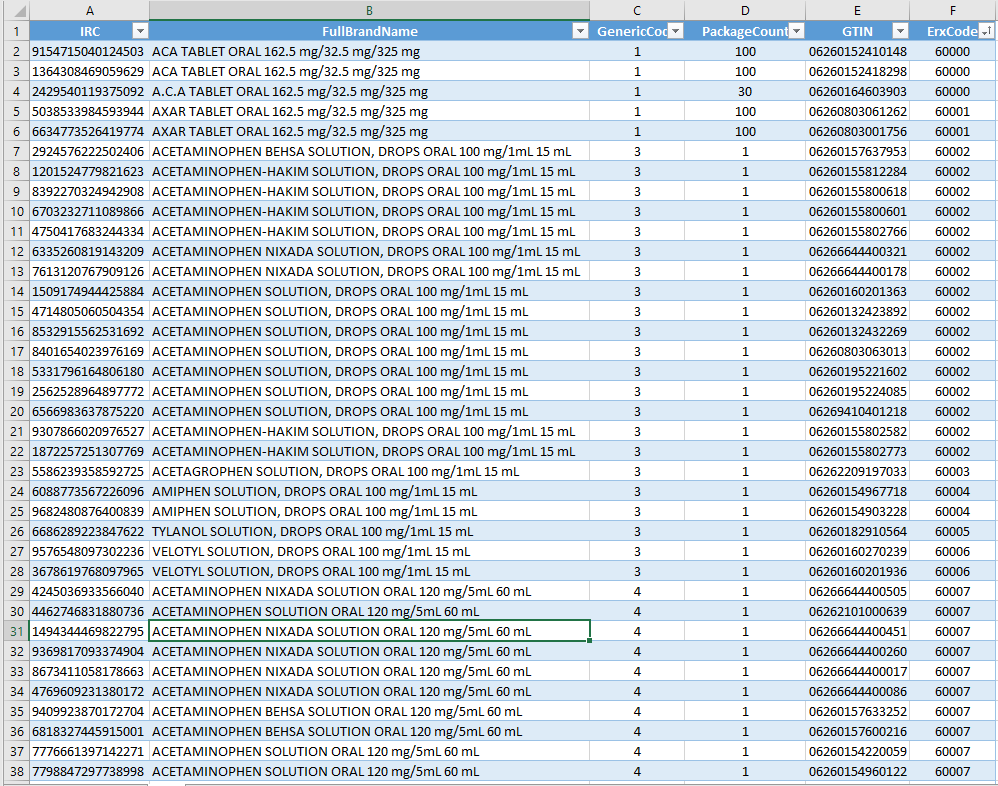This screenshot has width=998, height=786.
Task: Click AMIPHEN SOLUTION cell in row 24
Action: pos(369,491)
